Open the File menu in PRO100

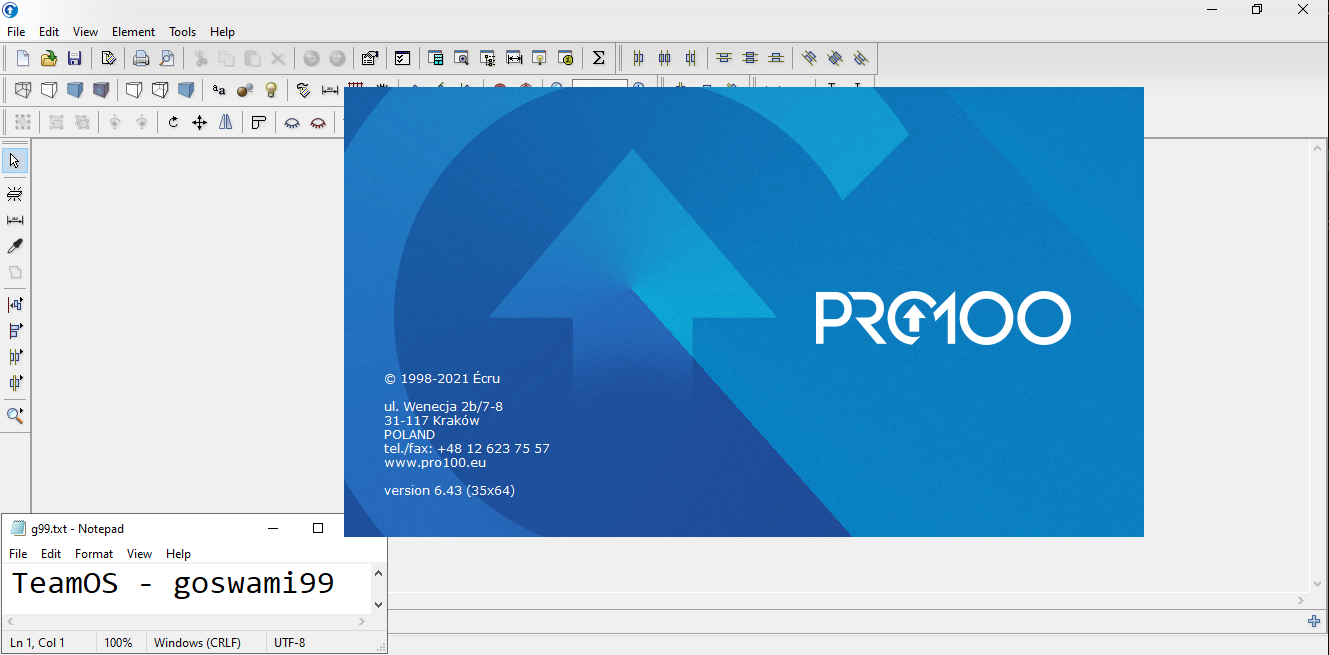(x=16, y=32)
